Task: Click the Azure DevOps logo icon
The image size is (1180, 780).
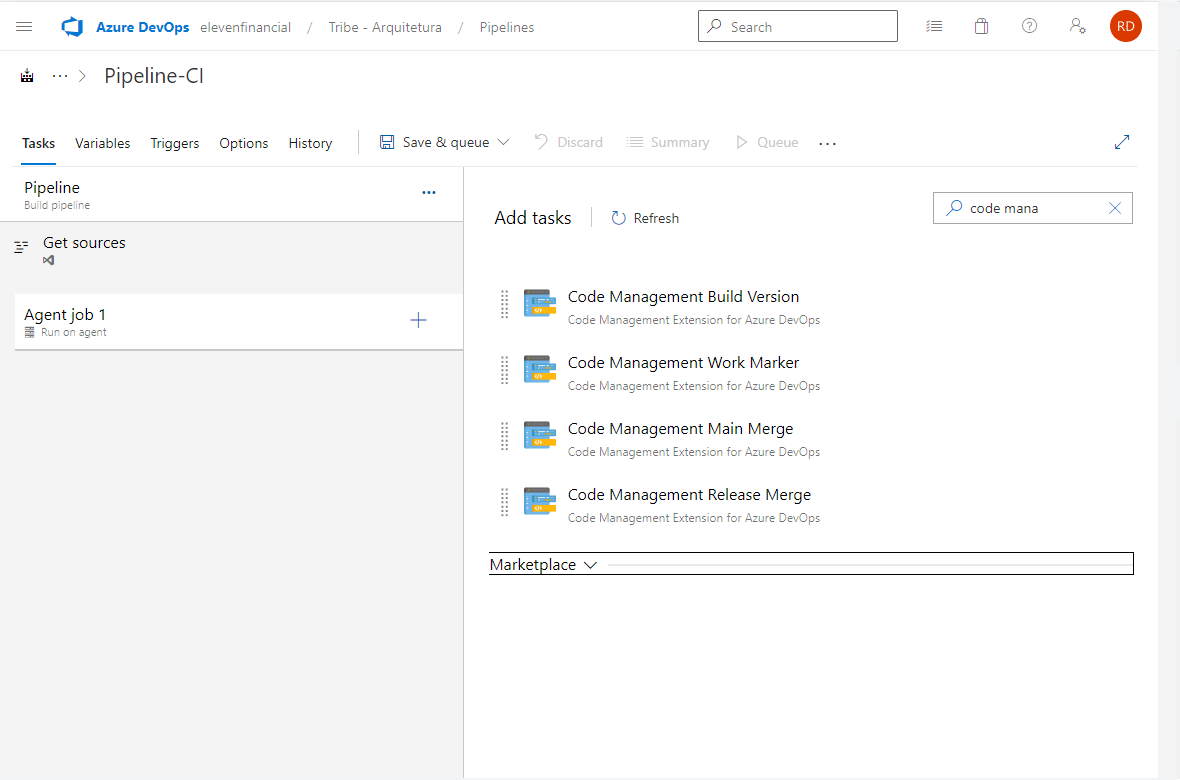Action: (72, 27)
